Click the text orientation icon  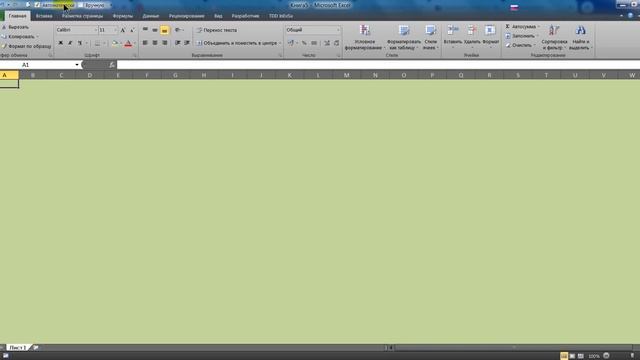178,30
